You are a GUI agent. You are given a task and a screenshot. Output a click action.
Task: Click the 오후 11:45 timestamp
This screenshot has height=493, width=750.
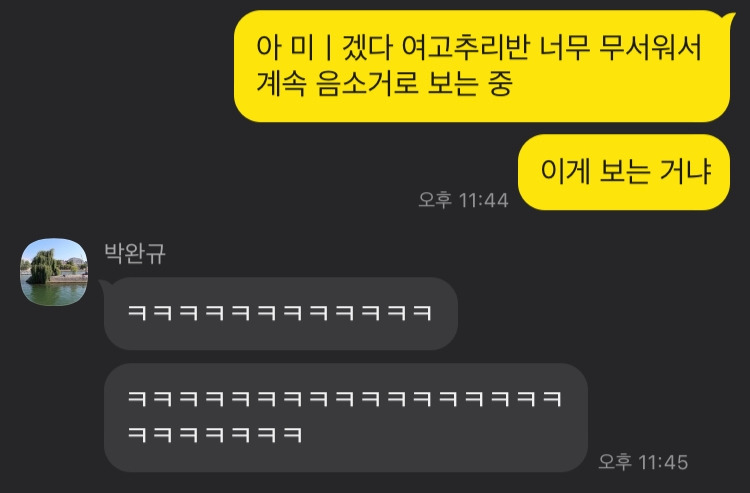tap(643, 462)
